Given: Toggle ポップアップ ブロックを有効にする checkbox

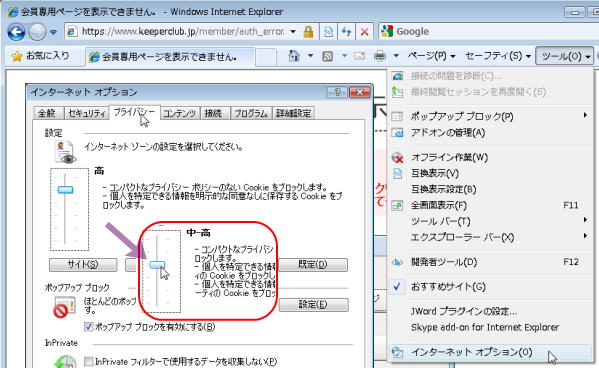Looking at the screenshot, I should pos(89,326).
